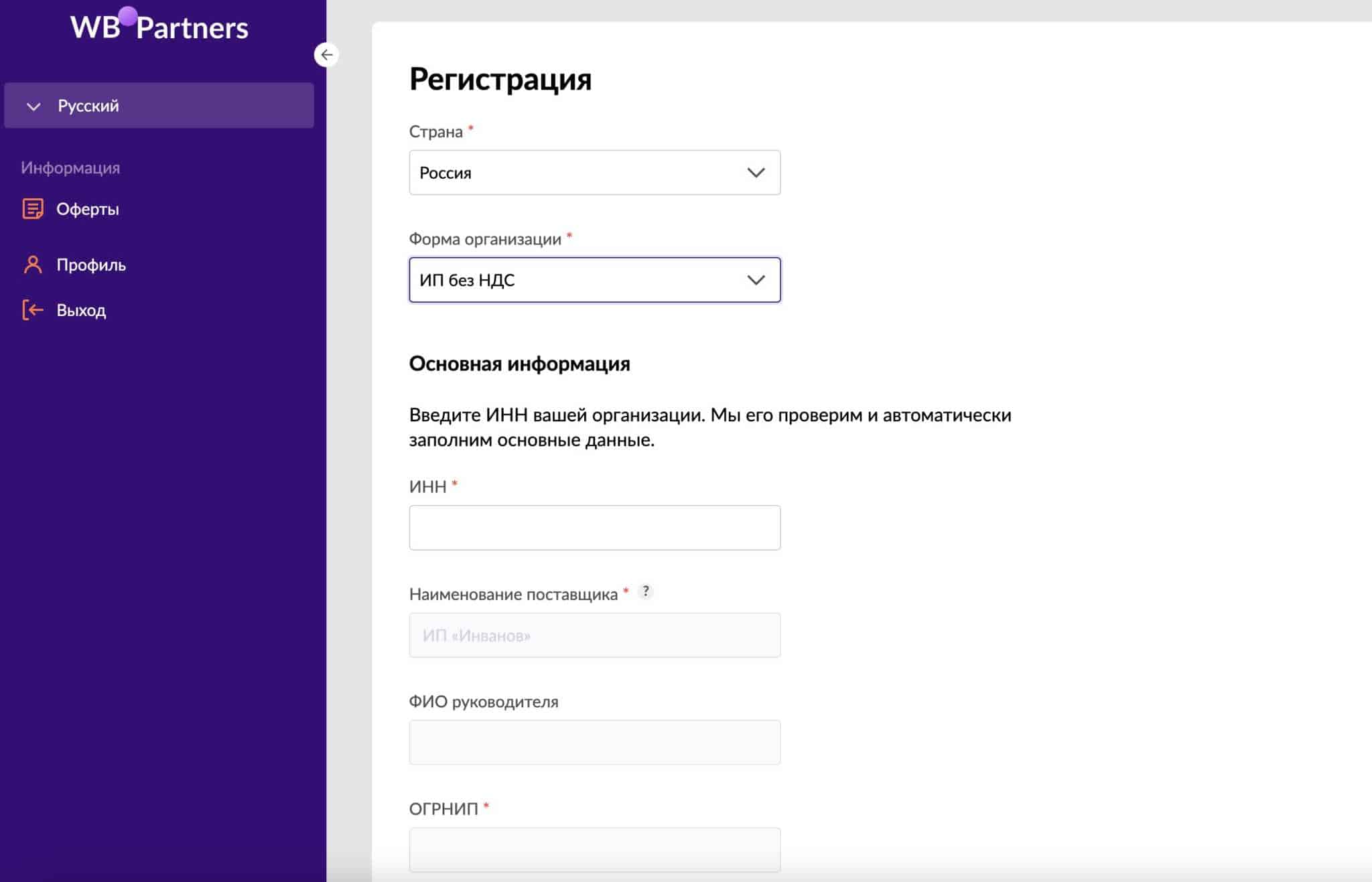The width and height of the screenshot is (1372, 882).
Task: Select Выход to log out
Action: (81, 310)
